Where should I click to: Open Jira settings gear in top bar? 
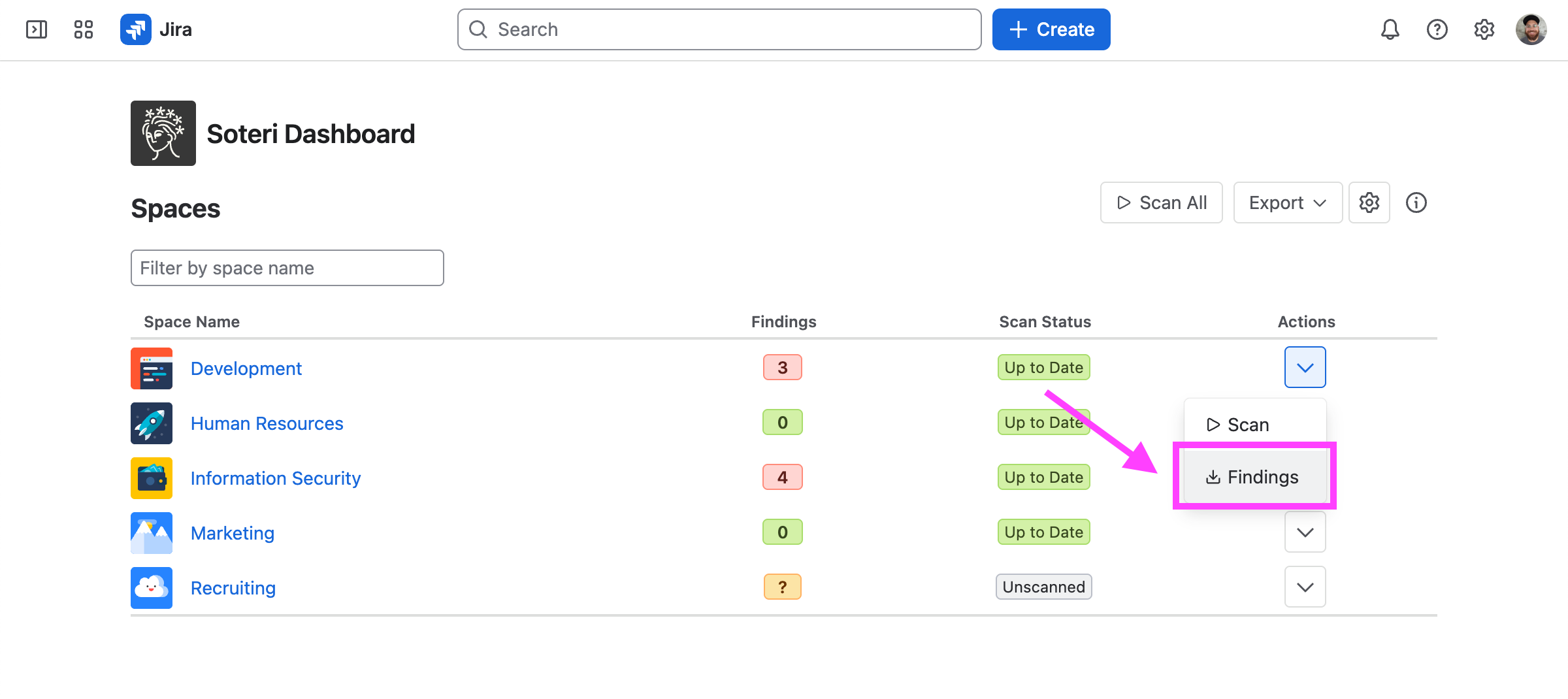(x=1484, y=29)
